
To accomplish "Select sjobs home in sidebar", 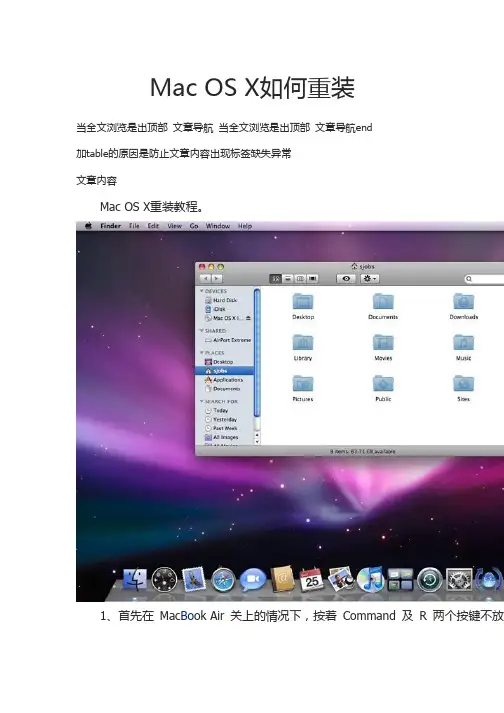I will pos(224,371).
